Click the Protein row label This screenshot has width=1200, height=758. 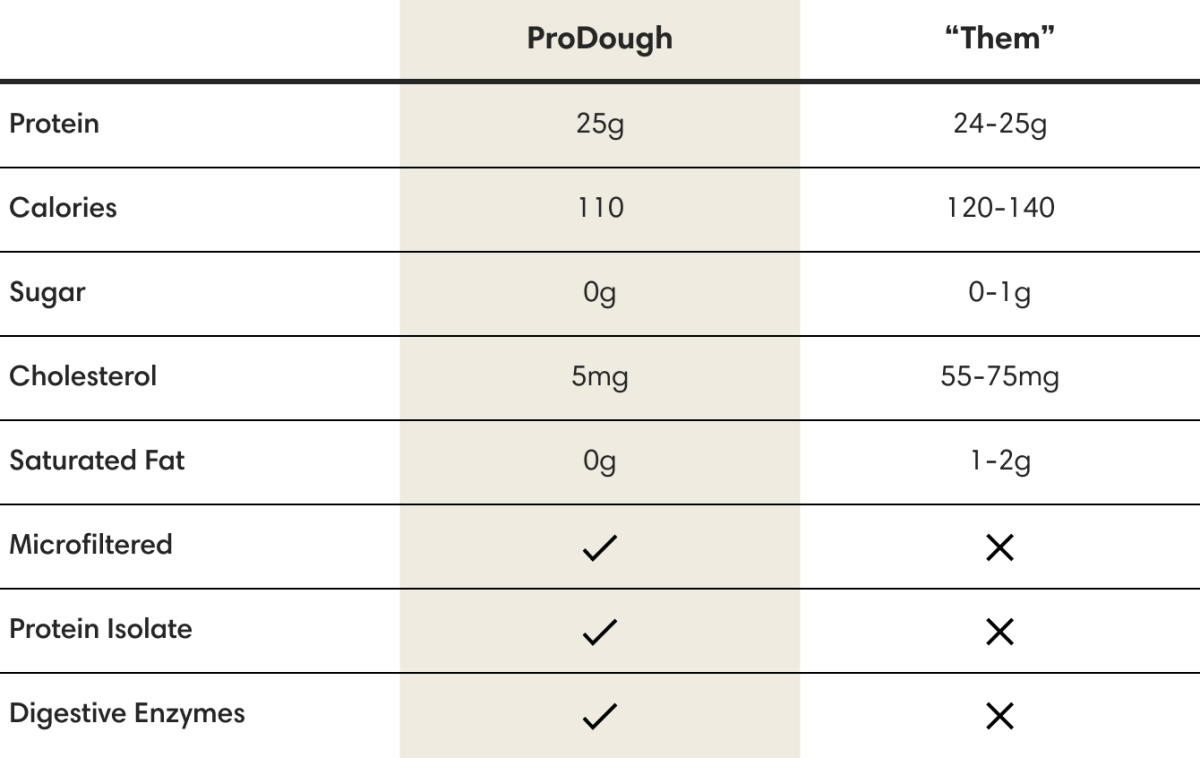(54, 124)
